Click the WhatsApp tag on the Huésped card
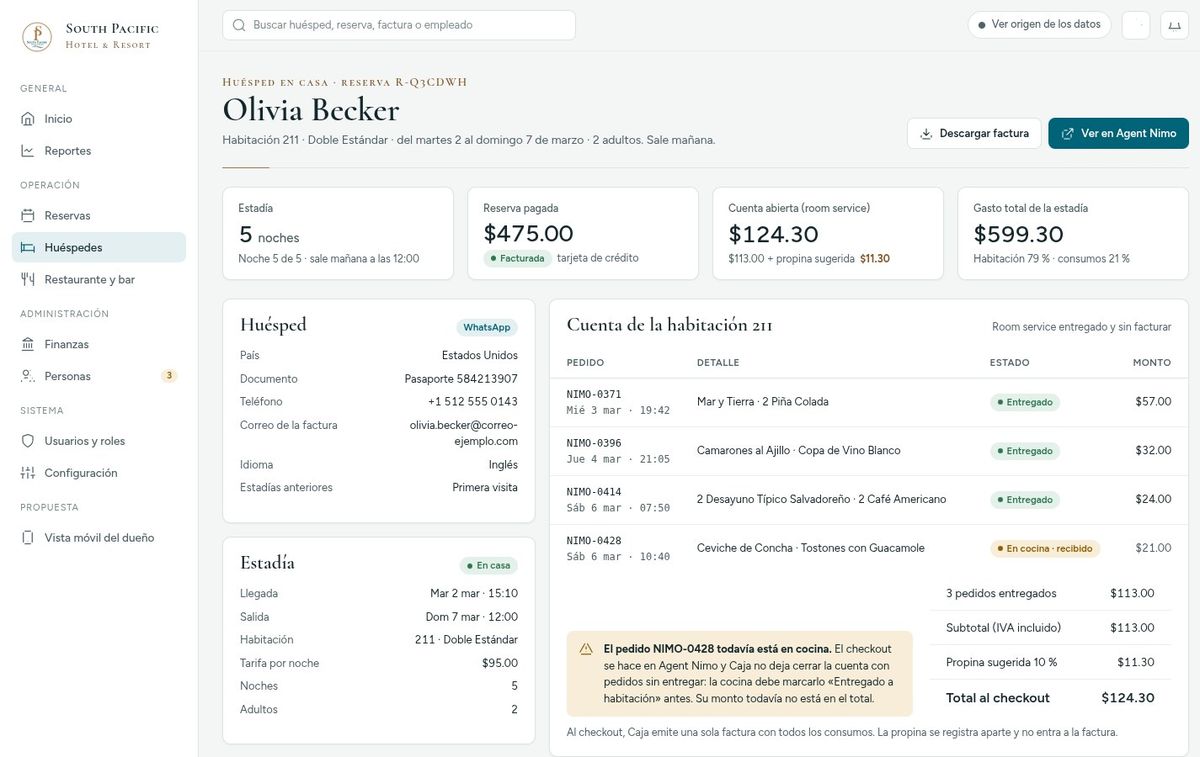The width and height of the screenshot is (1200, 757). (487, 327)
